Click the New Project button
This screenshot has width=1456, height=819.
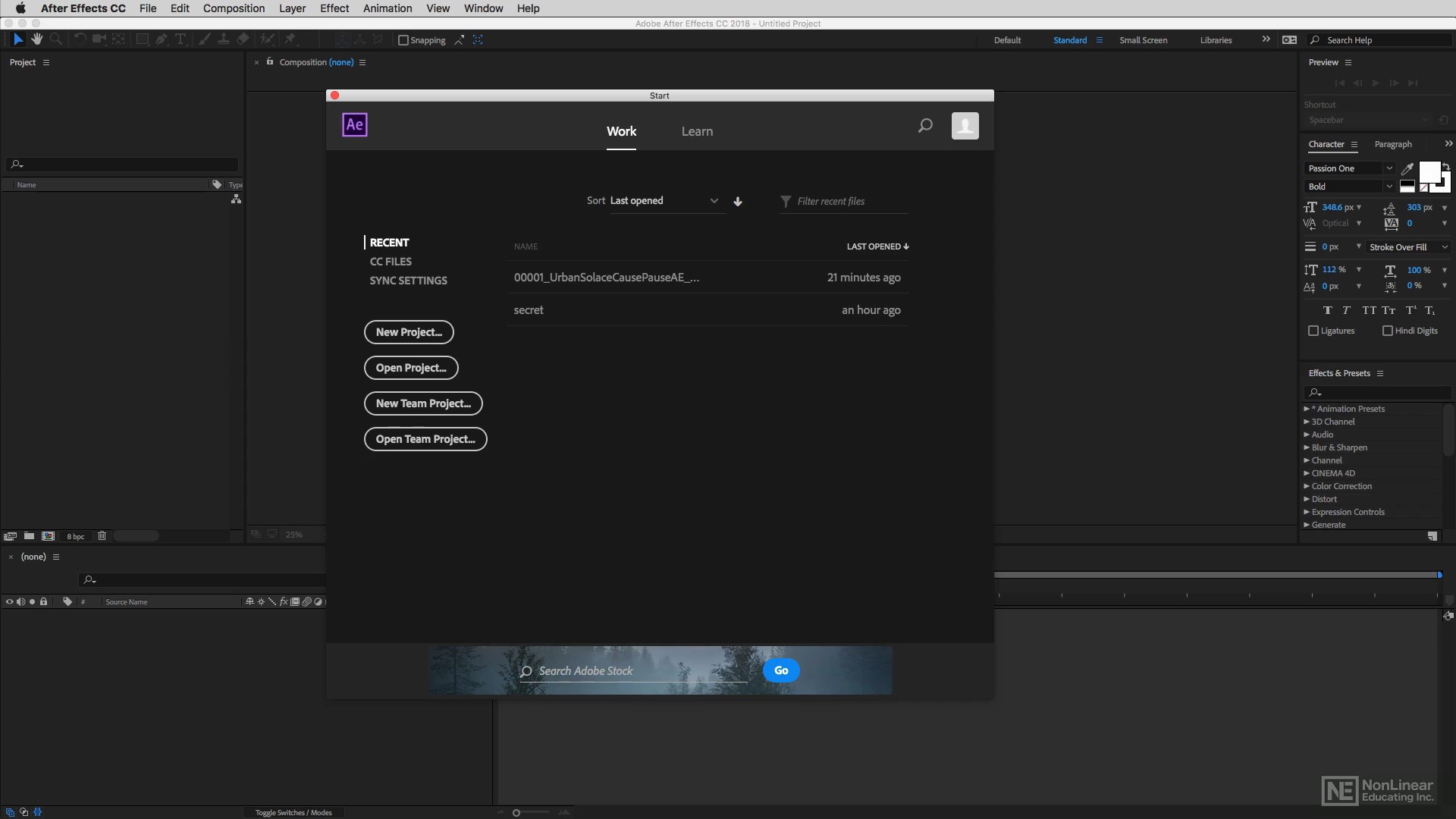[409, 332]
